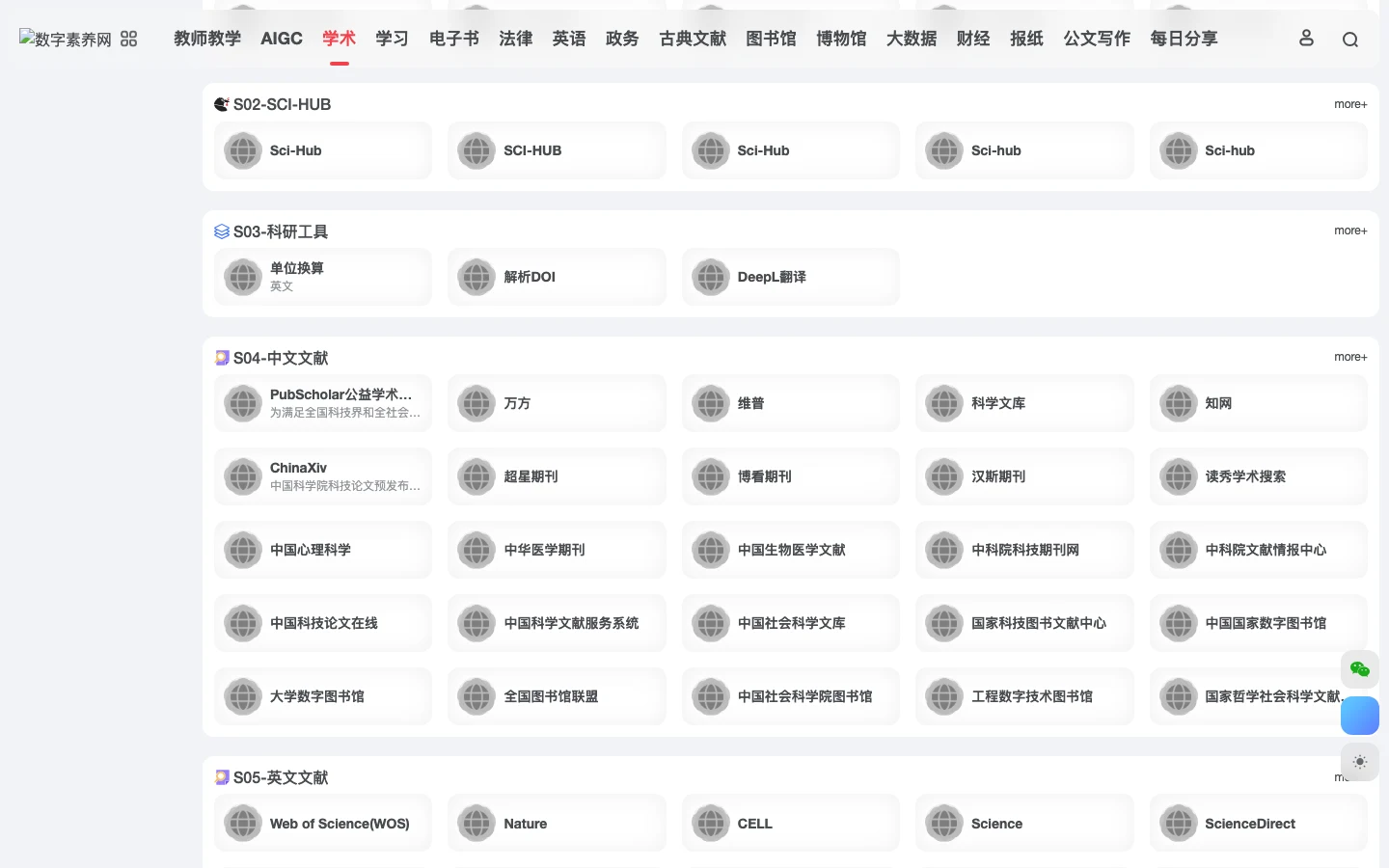
Task: Open the 中国社会科学文库 card
Action: tap(791, 623)
